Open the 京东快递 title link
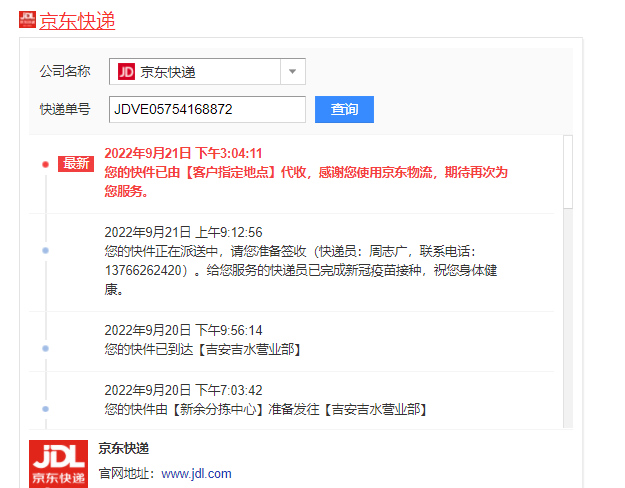625x488 pixels. click(x=77, y=21)
